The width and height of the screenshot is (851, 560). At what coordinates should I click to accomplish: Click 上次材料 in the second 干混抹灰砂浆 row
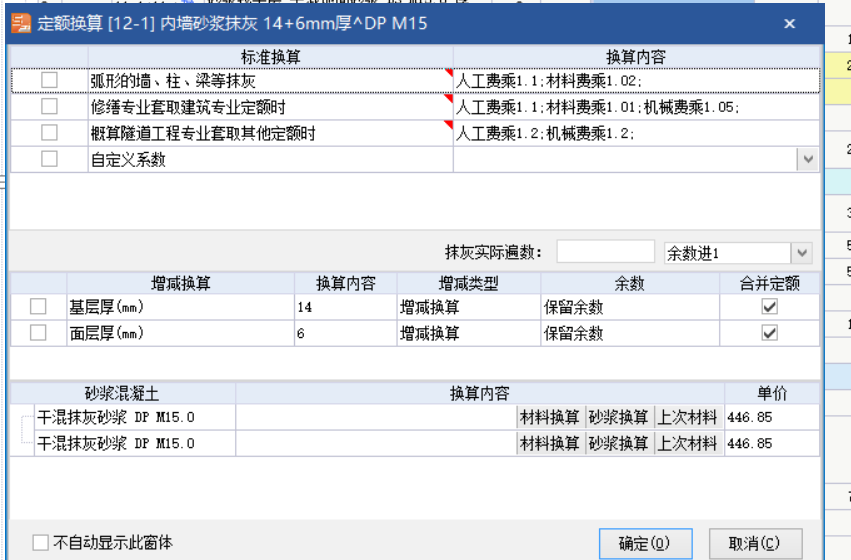[x=688, y=443]
